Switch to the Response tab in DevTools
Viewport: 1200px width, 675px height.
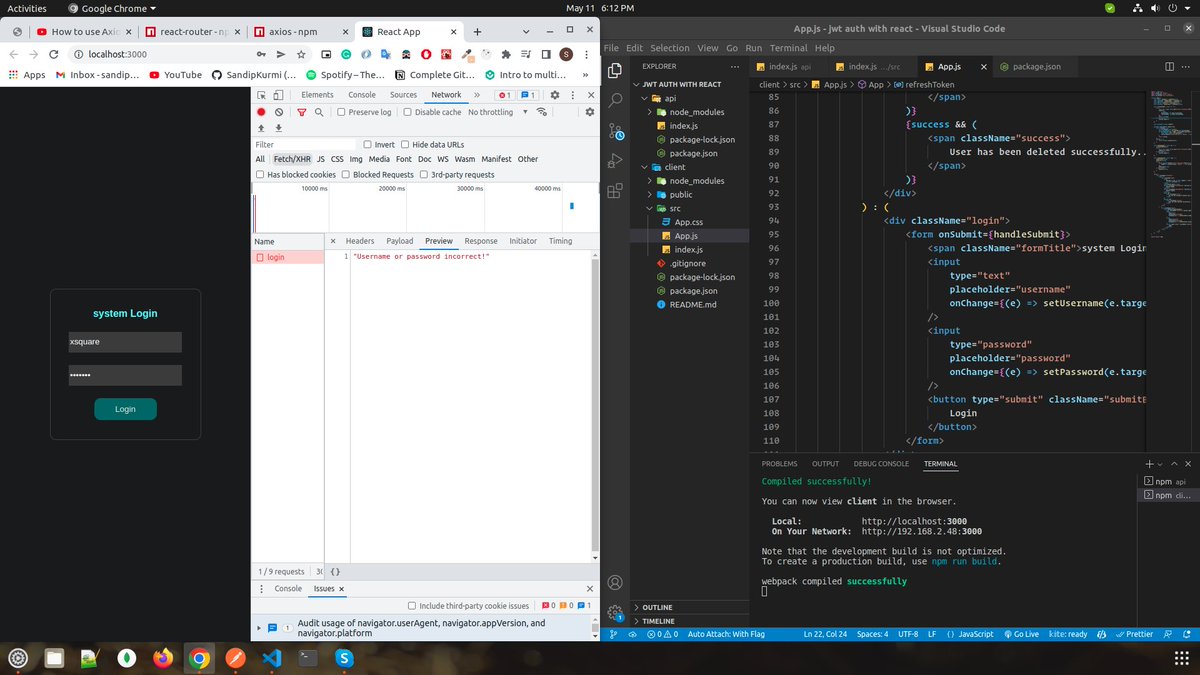pos(480,241)
